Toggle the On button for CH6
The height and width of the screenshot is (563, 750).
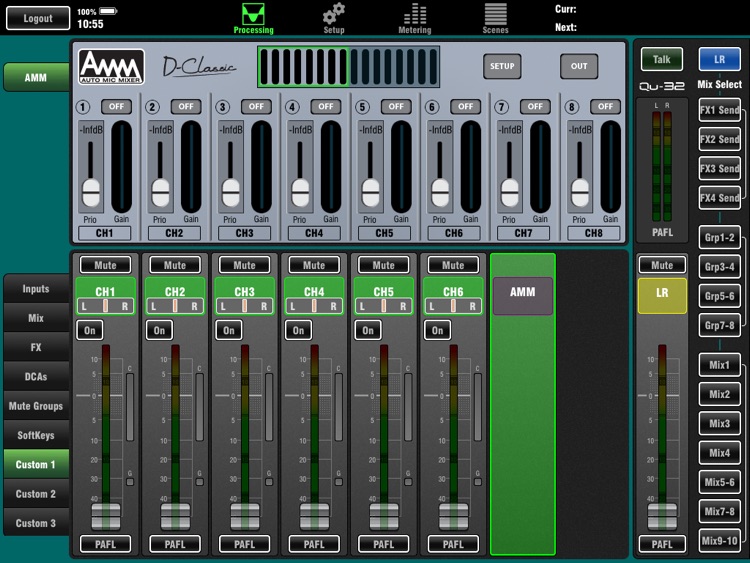(437, 330)
